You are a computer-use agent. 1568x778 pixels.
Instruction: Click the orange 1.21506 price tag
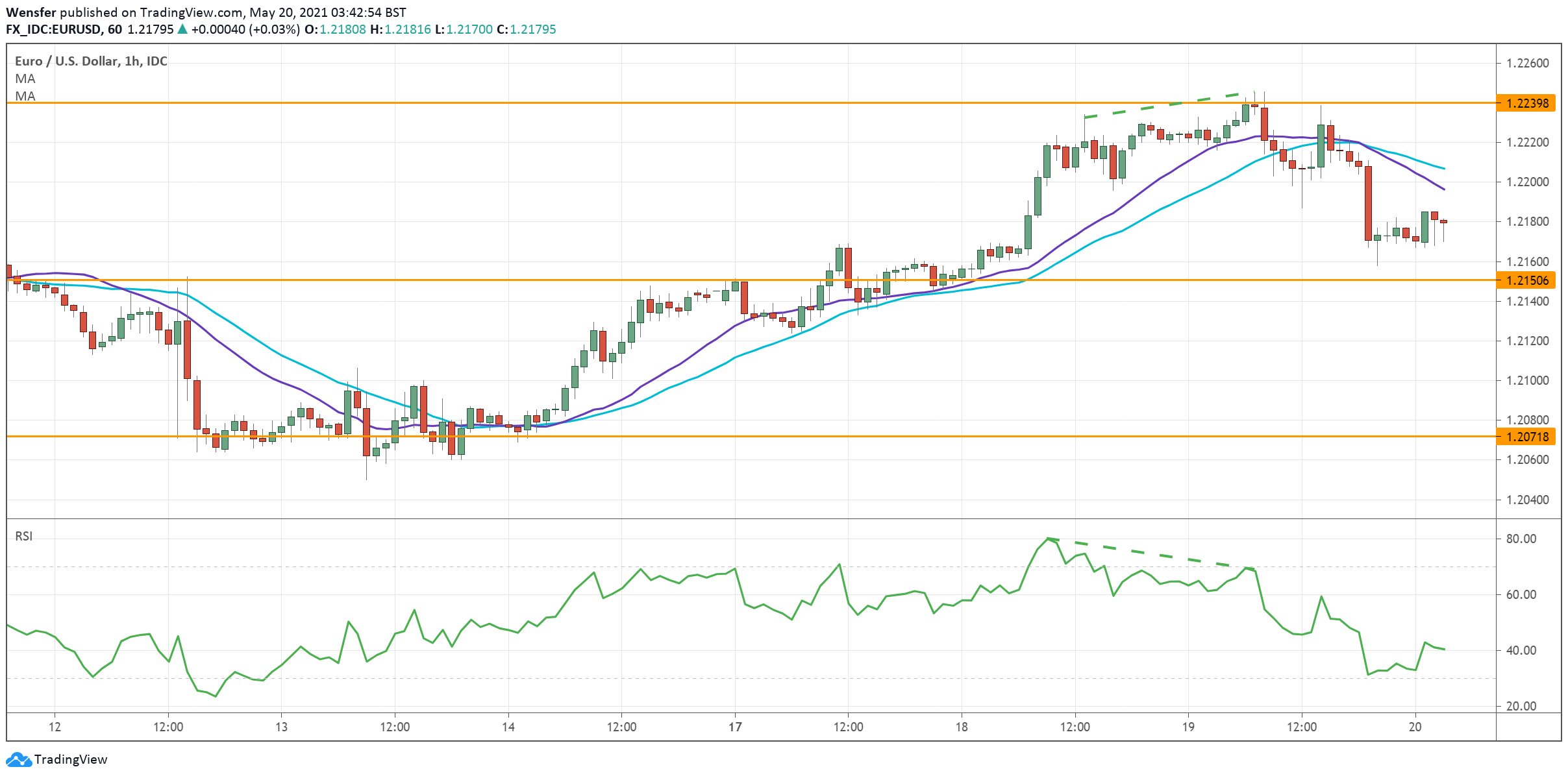[x=1526, y=280]
